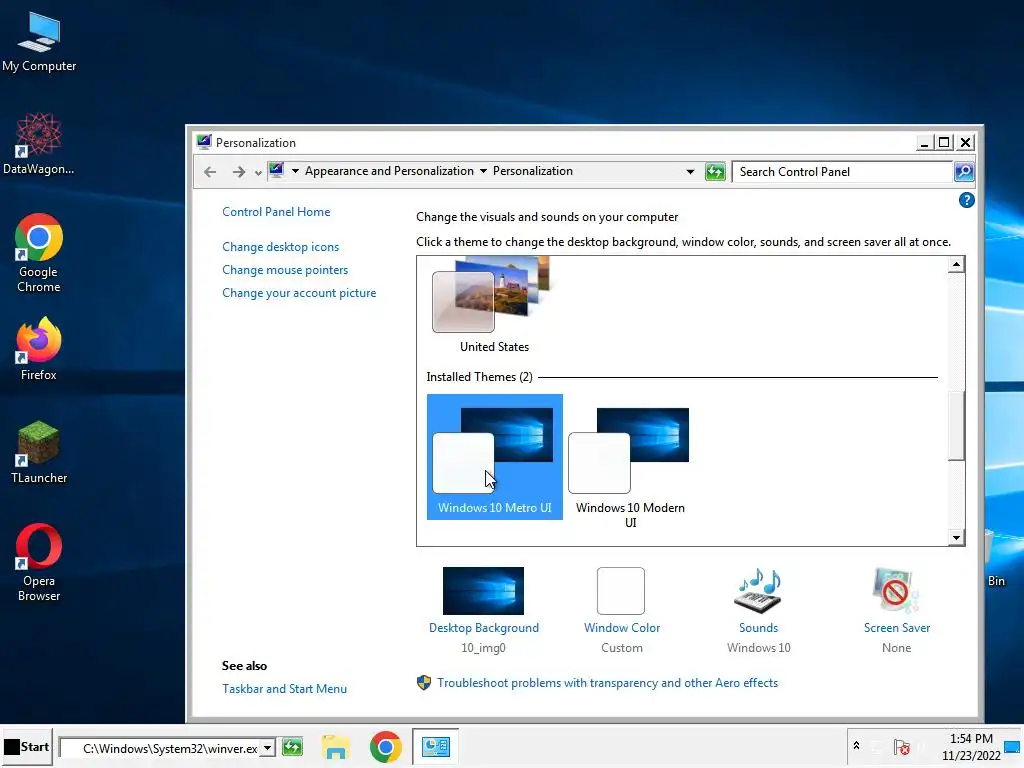Image resolution: width=1024 pixels, height=768 pixels.
Task: Go back with the back arrow
Action: point(210,172)
